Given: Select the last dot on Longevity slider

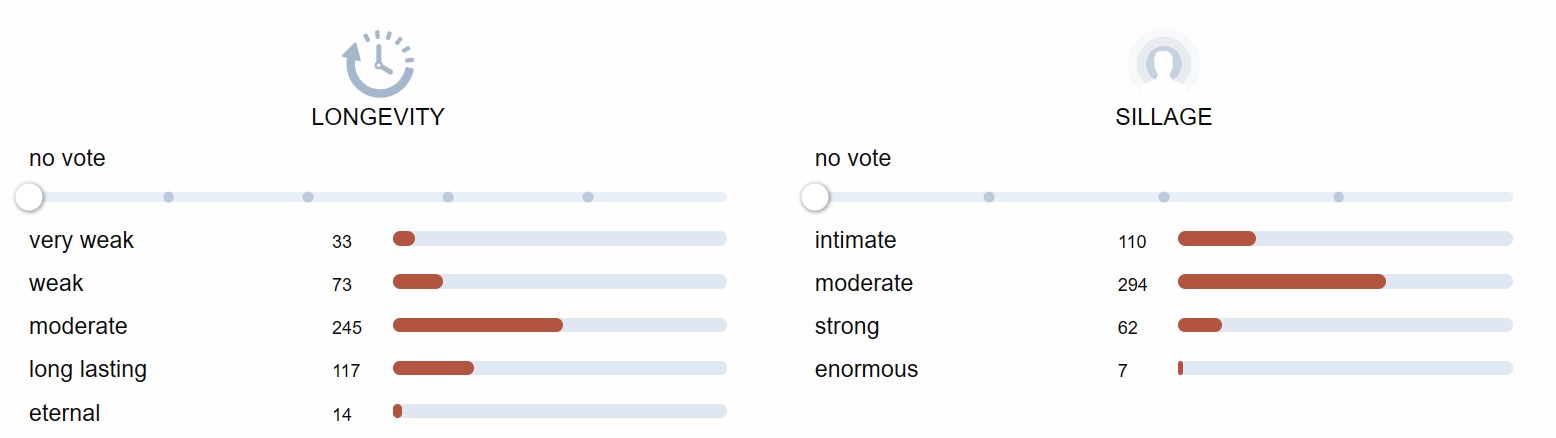Looking at the screenshot, I should point(588,197).
